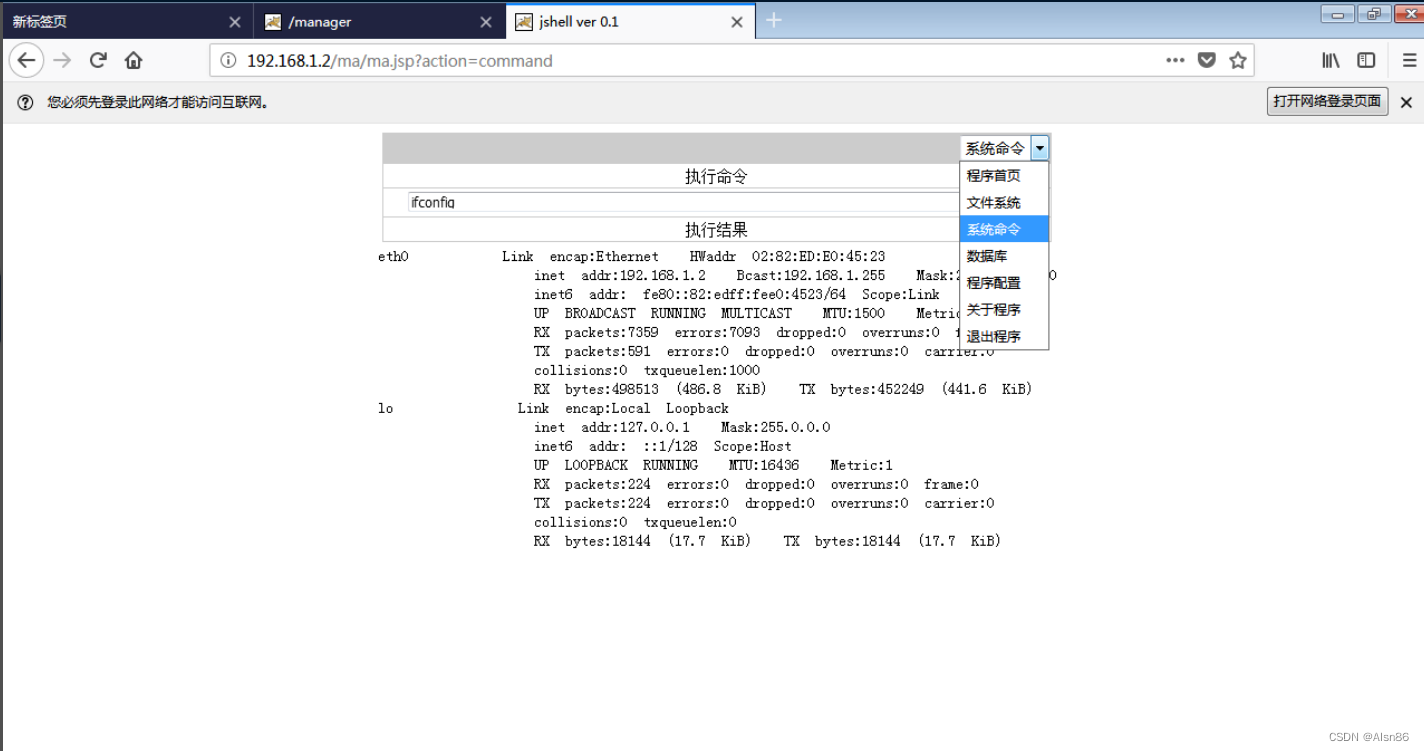
Task: Click RX bytes:18144 text
Action: pyautogui.click(x=593, y=542)
